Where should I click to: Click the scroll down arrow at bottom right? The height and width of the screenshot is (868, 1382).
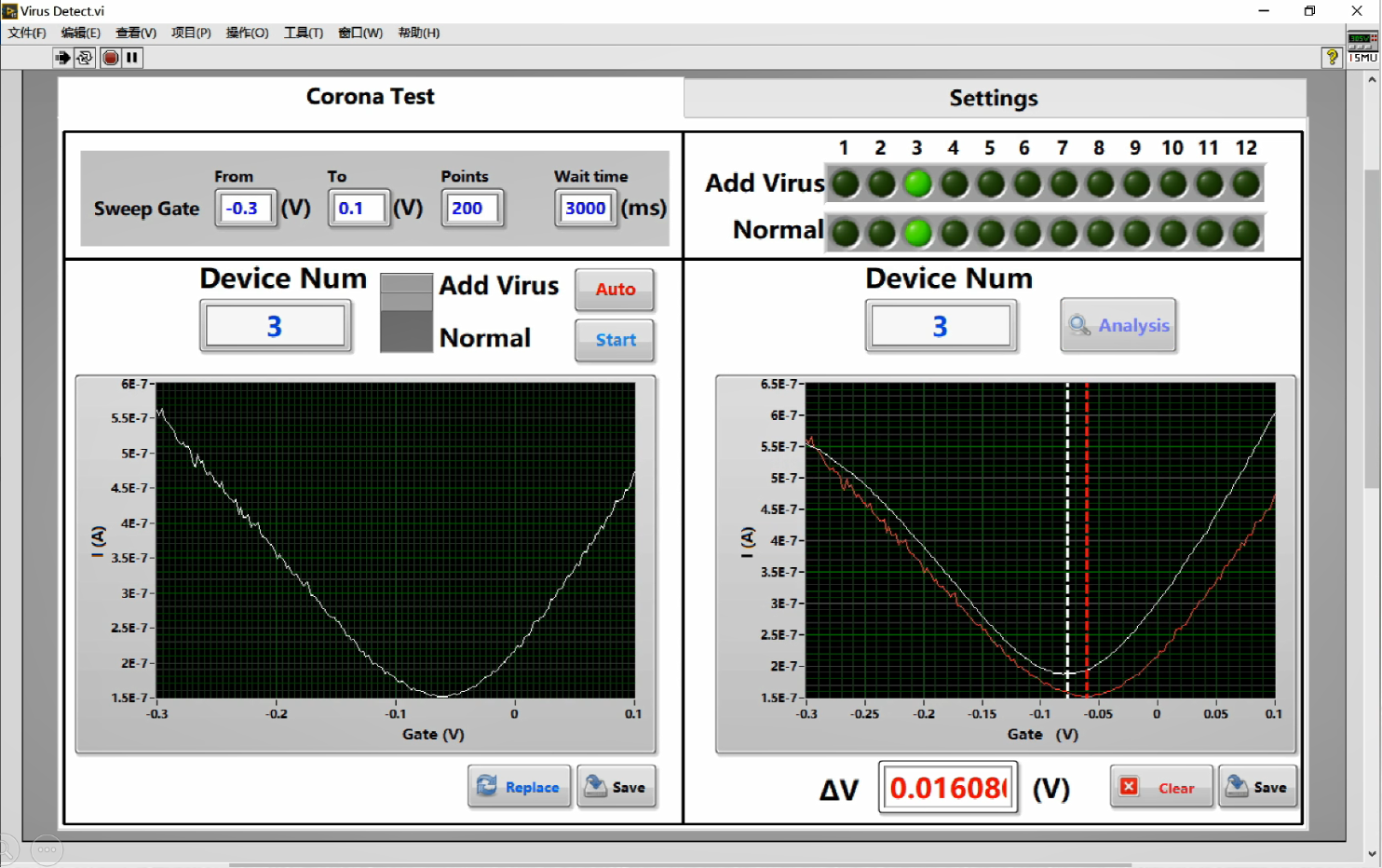tap(1373, 854)
